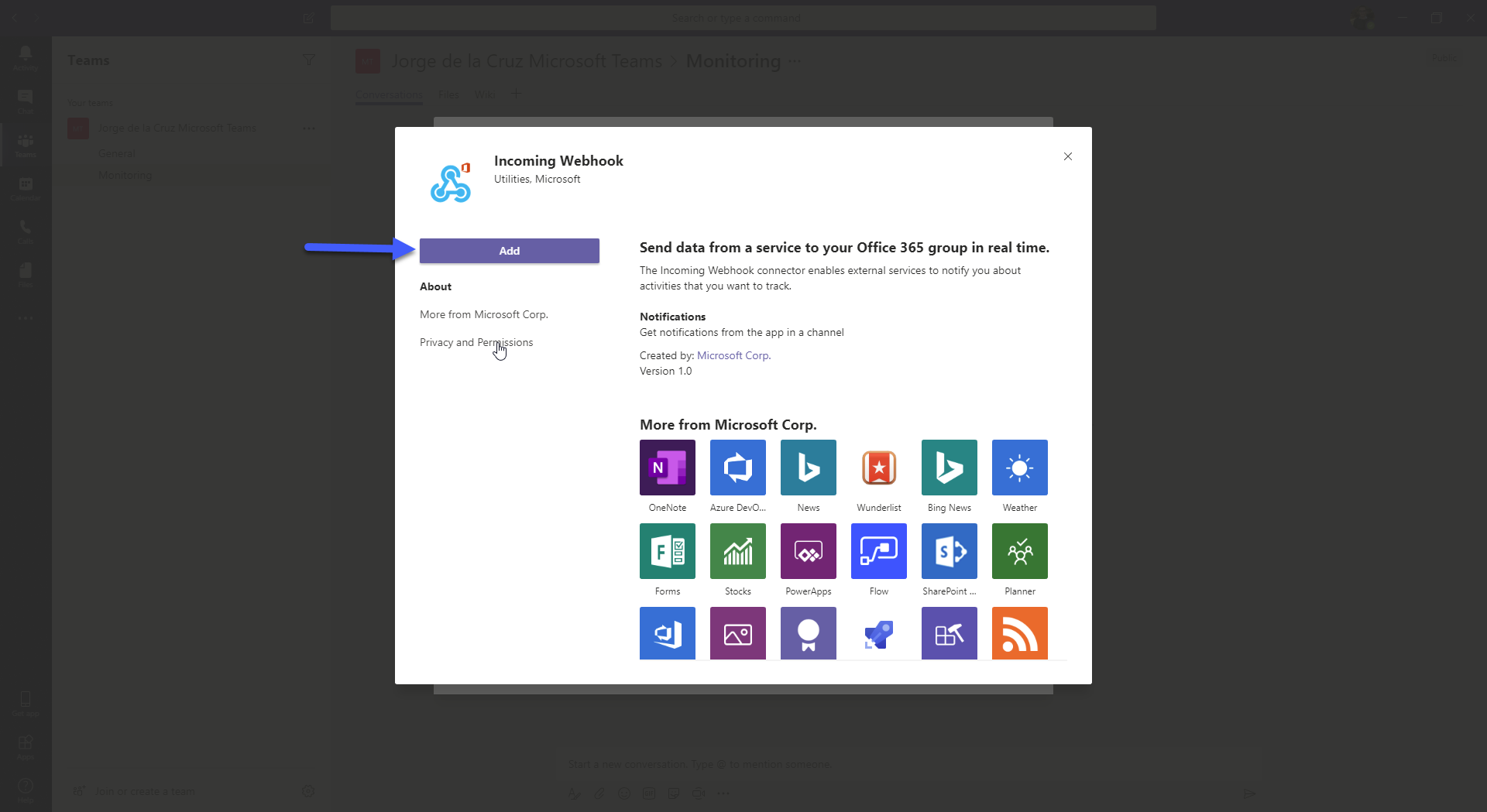Screen dimensions: 1487x812
Task: Open the profile avatar menu
Action: (x=1363, y=18)
